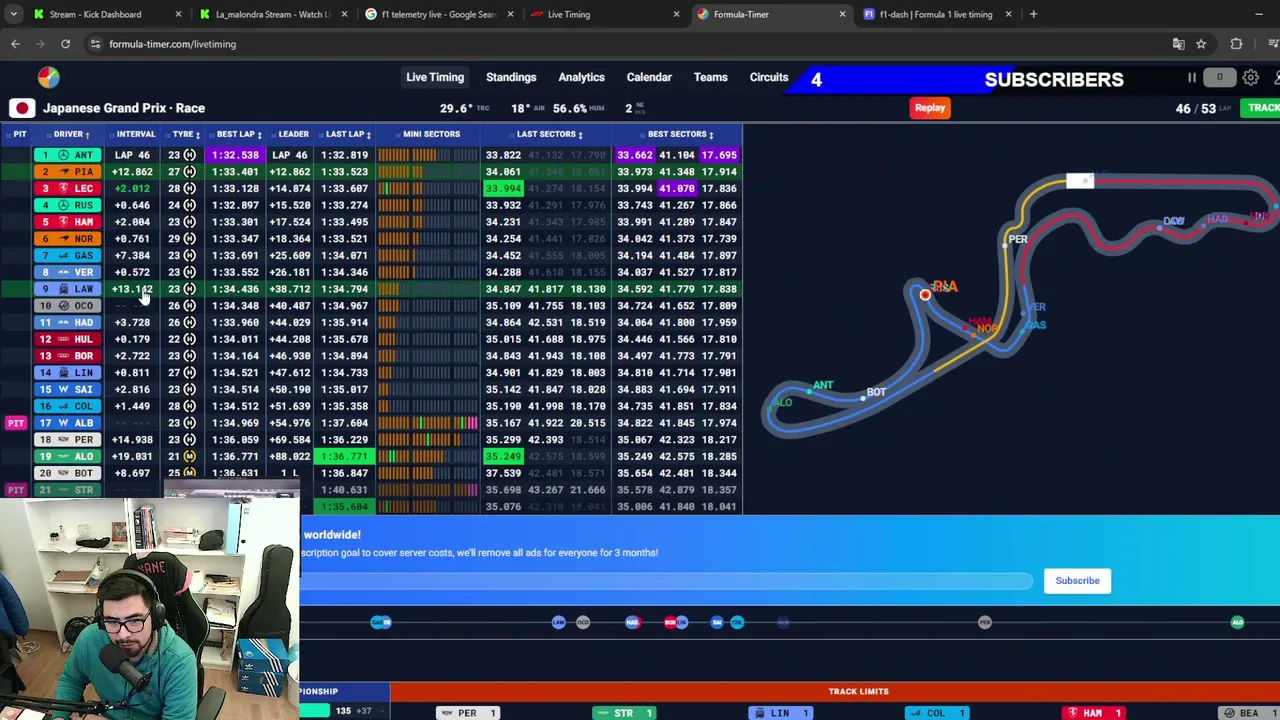Open the settings gear icon

click(x=1251, y=78)
